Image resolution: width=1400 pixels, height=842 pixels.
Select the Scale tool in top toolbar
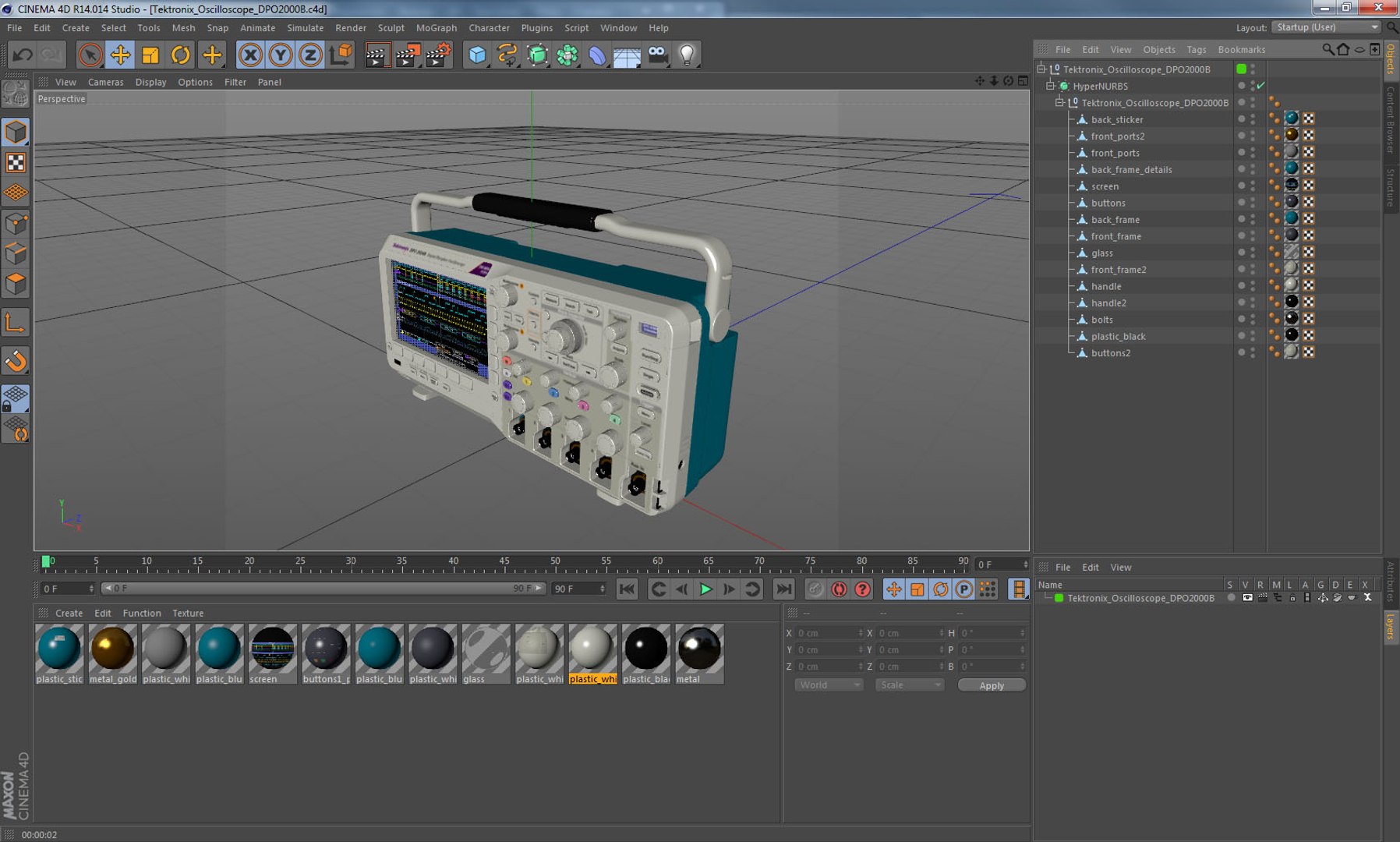coord(150,55)
